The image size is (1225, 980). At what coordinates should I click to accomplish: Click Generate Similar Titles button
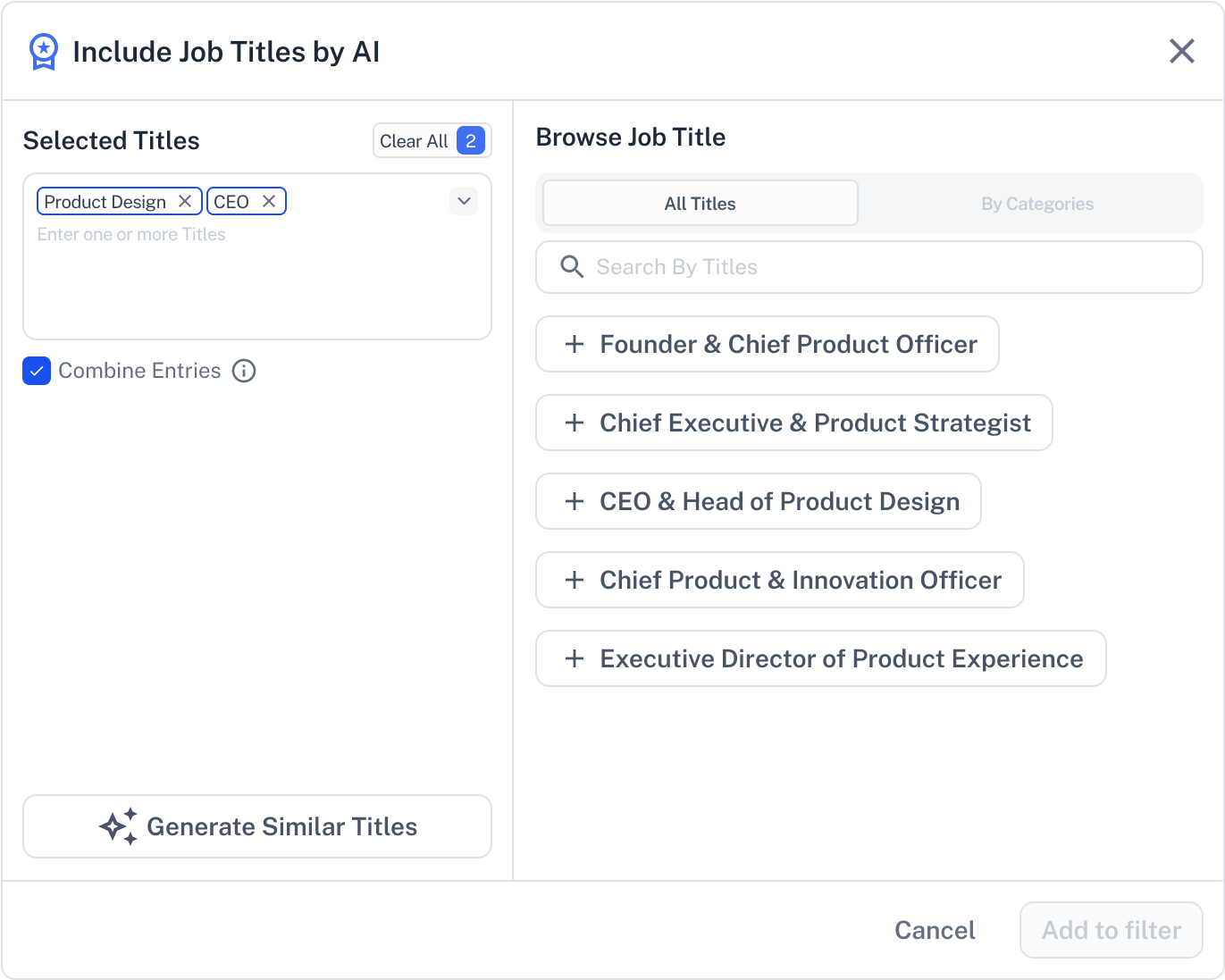pyautogui.click(x=257, y=826)
